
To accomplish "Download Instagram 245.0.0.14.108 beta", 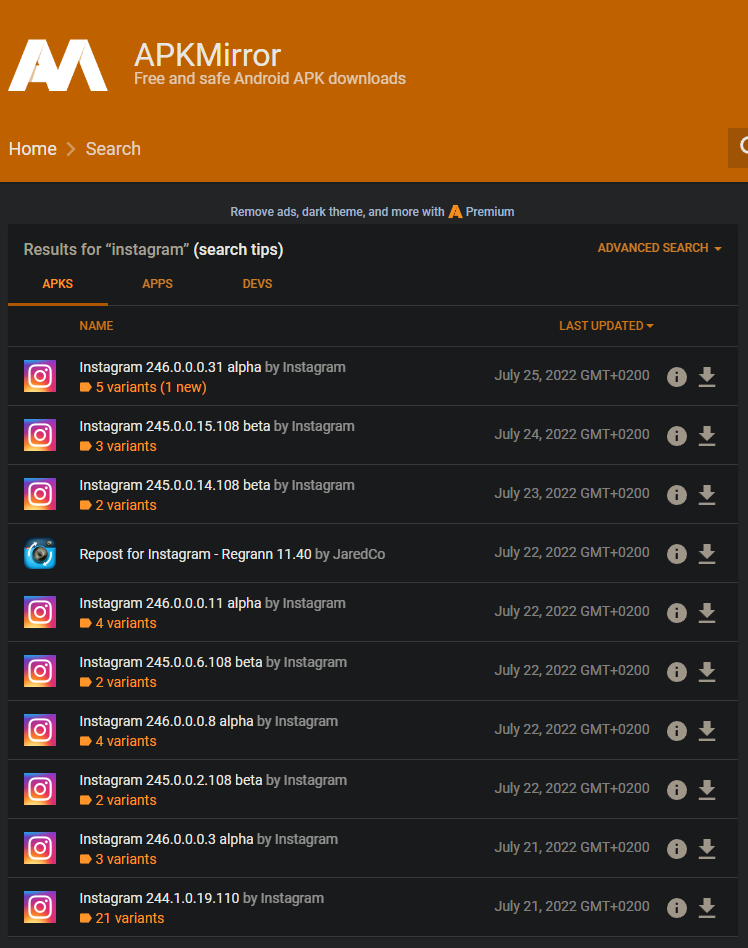I will click(x=707, y=495).
